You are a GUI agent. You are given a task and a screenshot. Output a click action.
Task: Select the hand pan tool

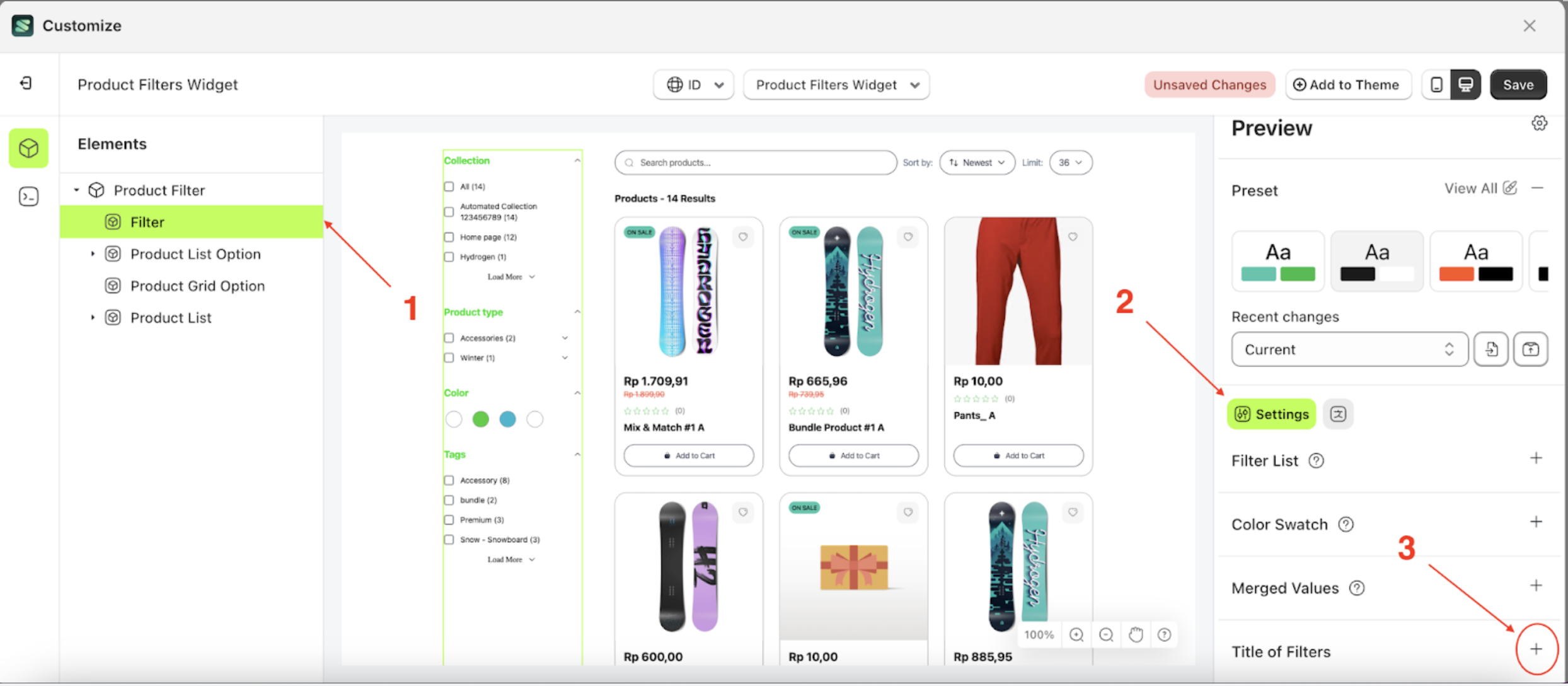[1136, 635]
